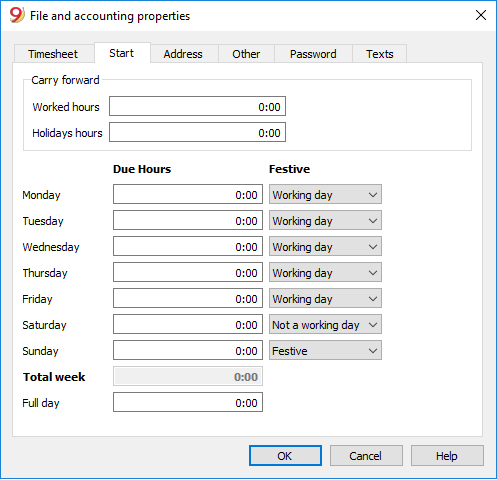Open Sunday 'Festive' dropdown

coord(325,350)
